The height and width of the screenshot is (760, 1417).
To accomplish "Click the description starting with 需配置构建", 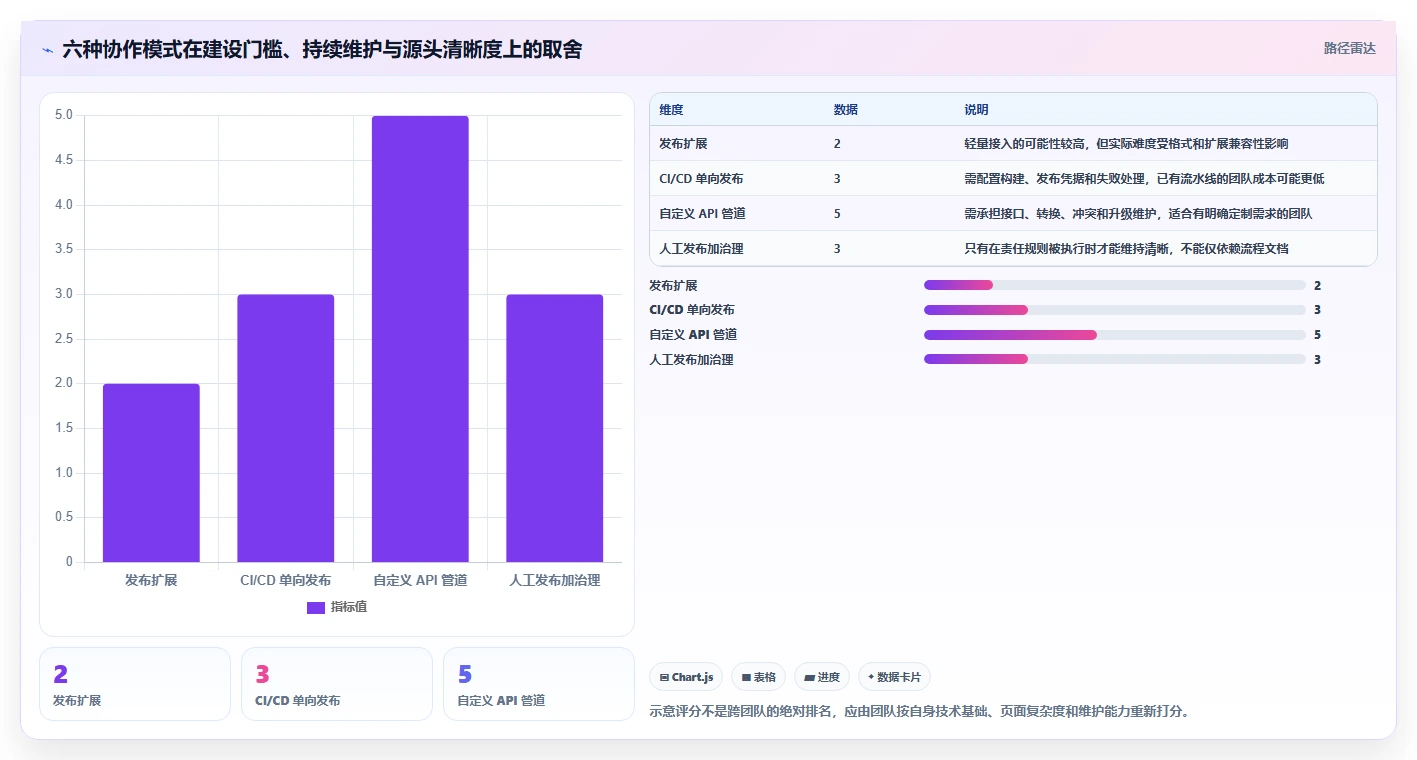I will (1144, 179).
